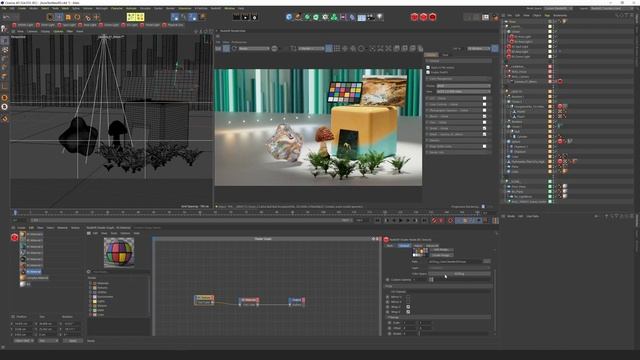Toggle Wrap U checkbox
The height and width of the screenshot is (360, 640).
408,307
